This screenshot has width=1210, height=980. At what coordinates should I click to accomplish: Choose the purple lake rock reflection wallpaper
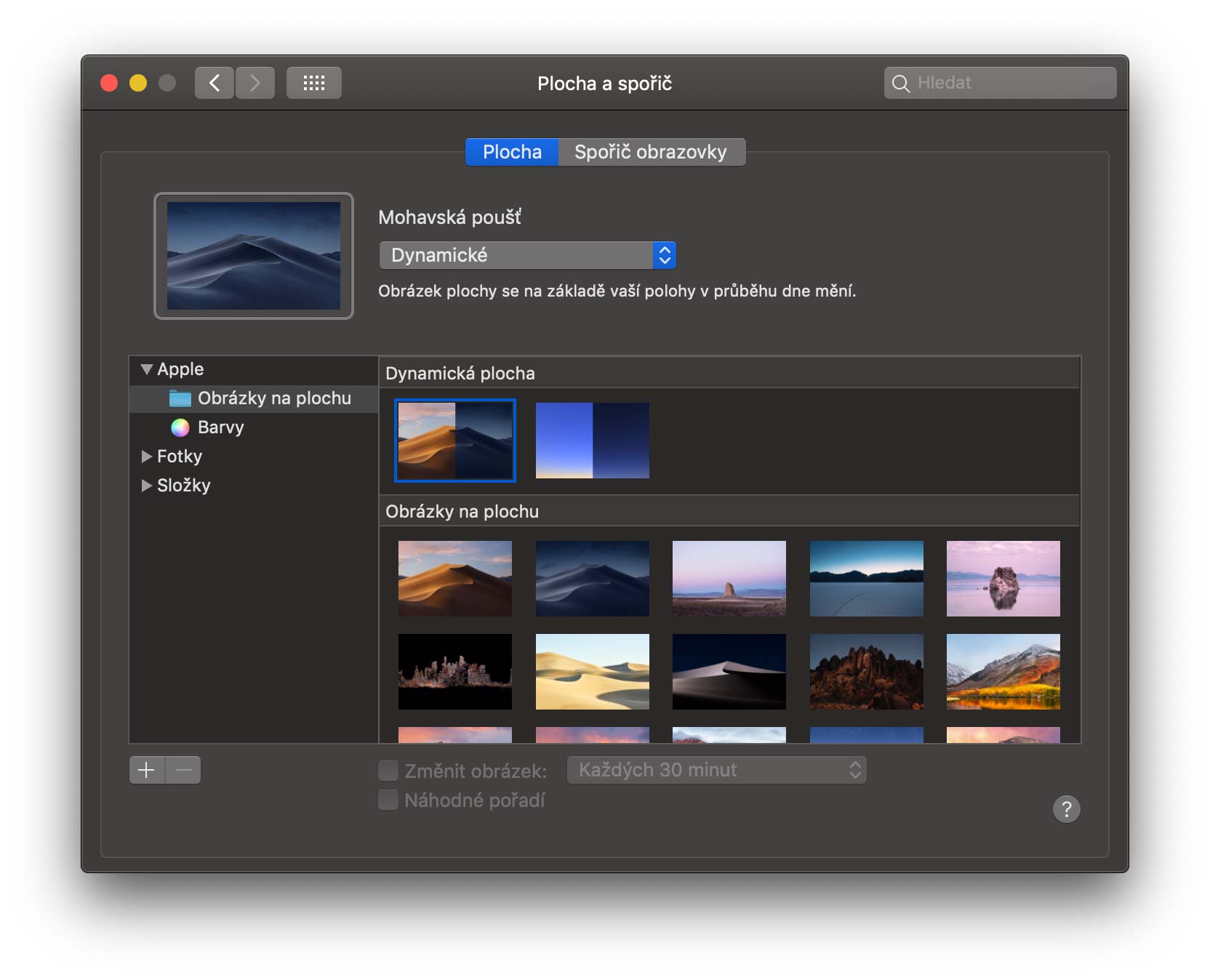coord(1003,579)
